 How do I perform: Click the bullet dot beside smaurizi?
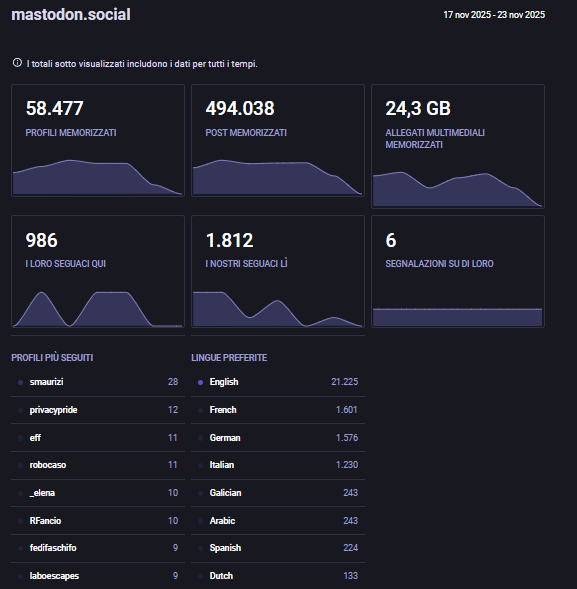[21, 382]
